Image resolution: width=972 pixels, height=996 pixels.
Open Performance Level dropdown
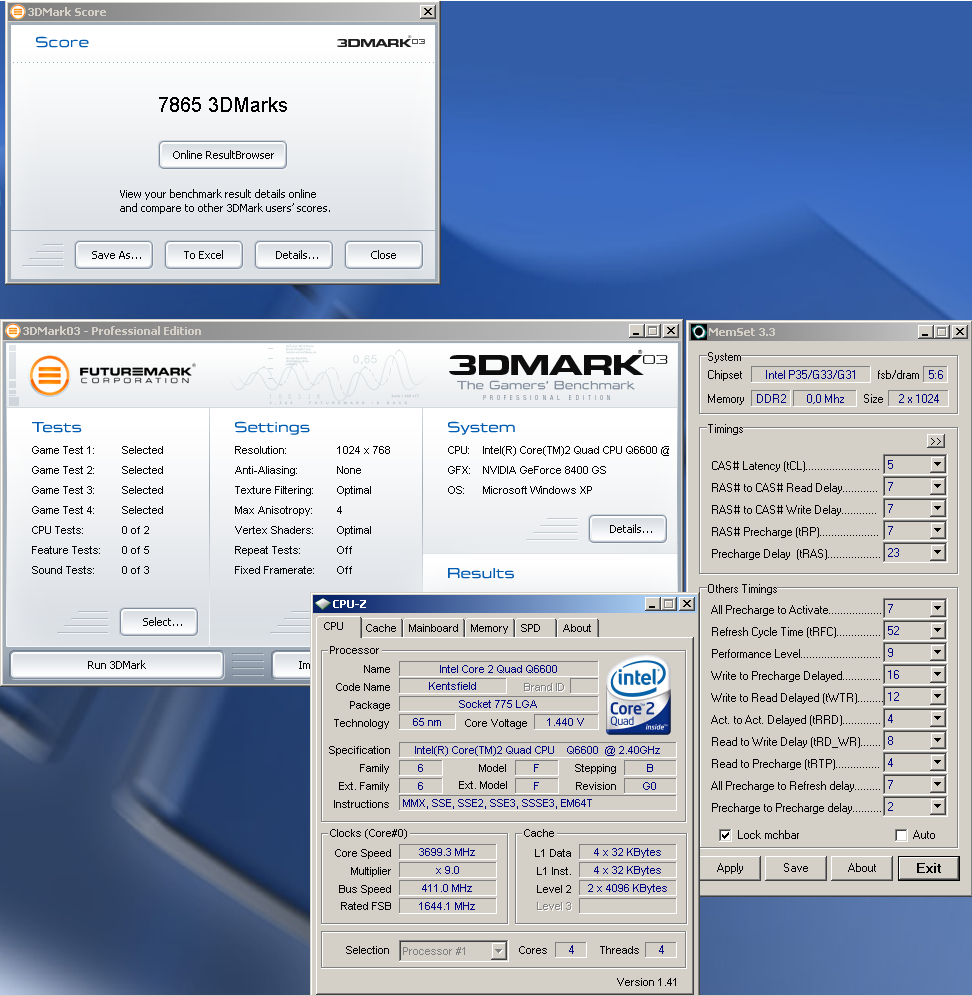point(937,652)
